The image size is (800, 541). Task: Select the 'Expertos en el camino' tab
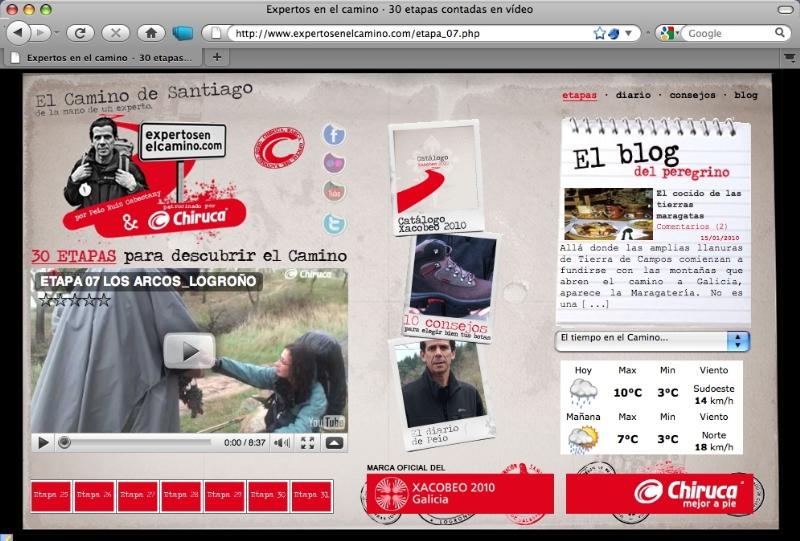click(x=102, y=58)
